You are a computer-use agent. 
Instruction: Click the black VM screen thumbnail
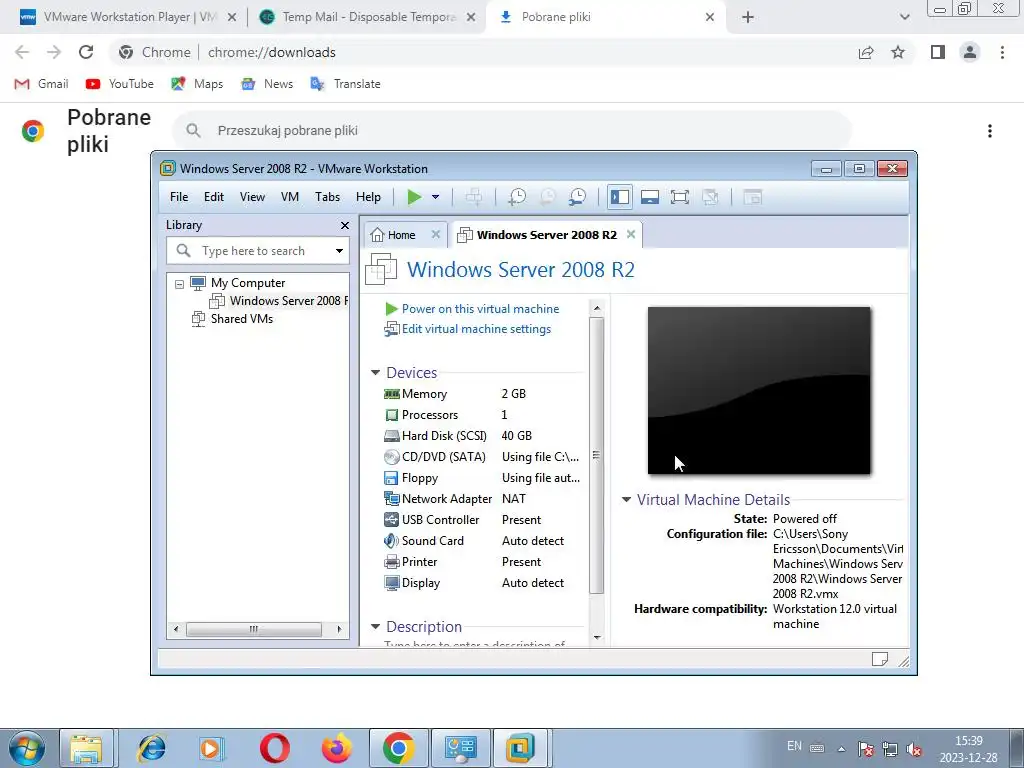point(759,391)
